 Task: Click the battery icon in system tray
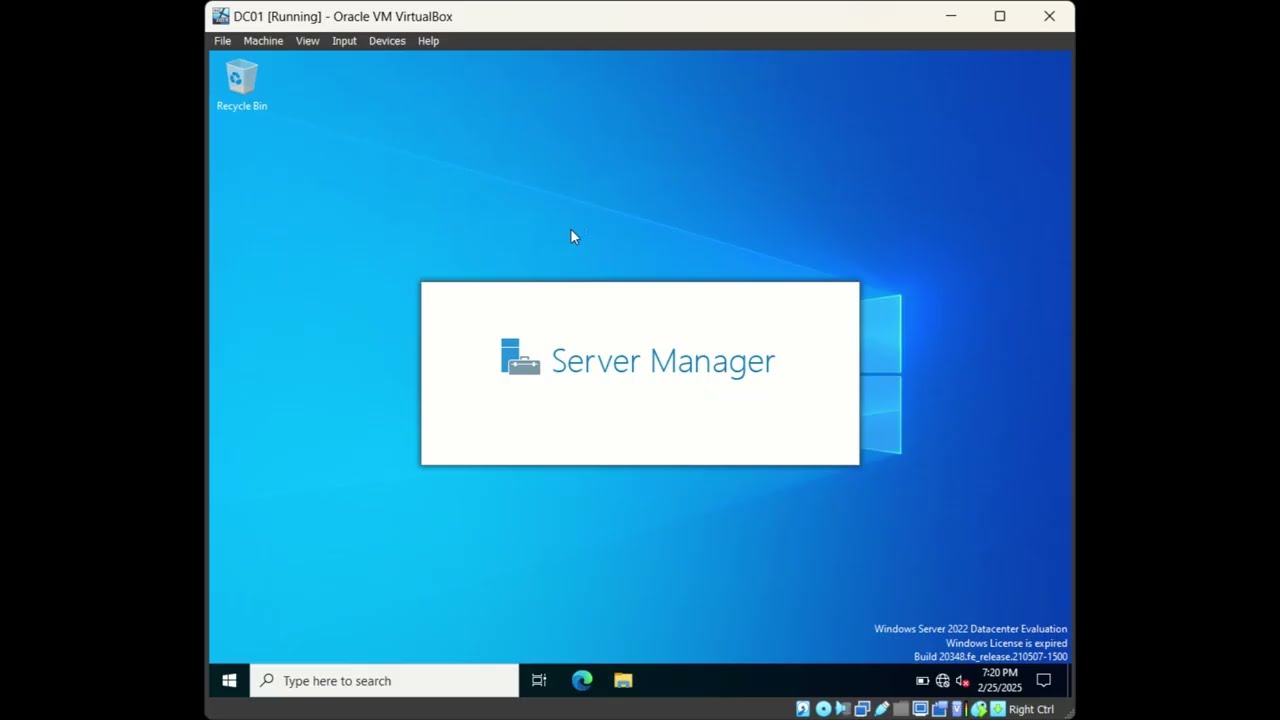tap(922, 681)
